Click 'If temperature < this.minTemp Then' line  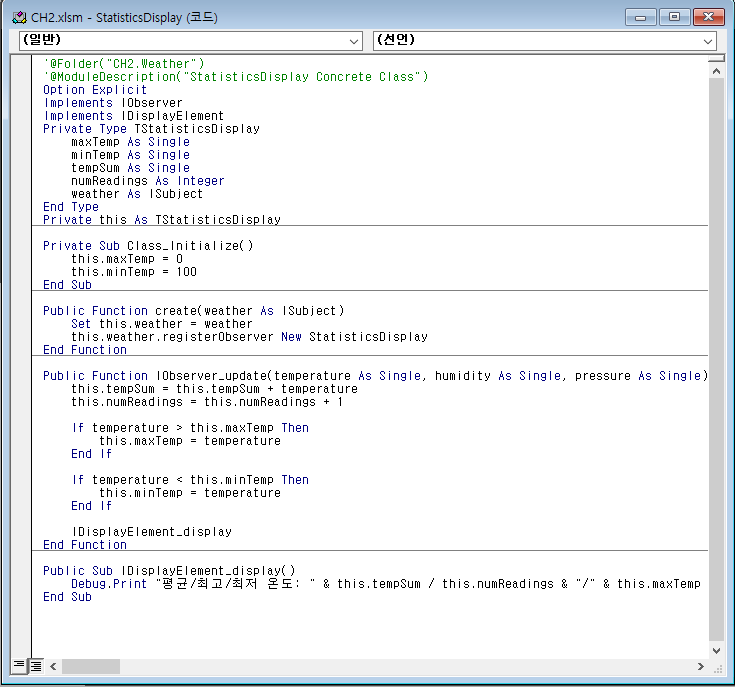pyautogui.click(x=190, y=480)
